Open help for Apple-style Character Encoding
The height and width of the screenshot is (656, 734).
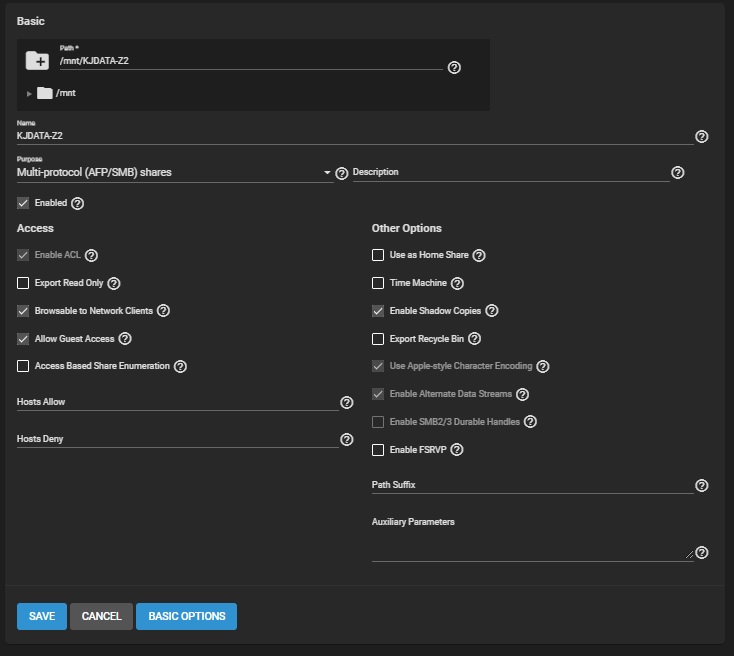click(543, 366)
